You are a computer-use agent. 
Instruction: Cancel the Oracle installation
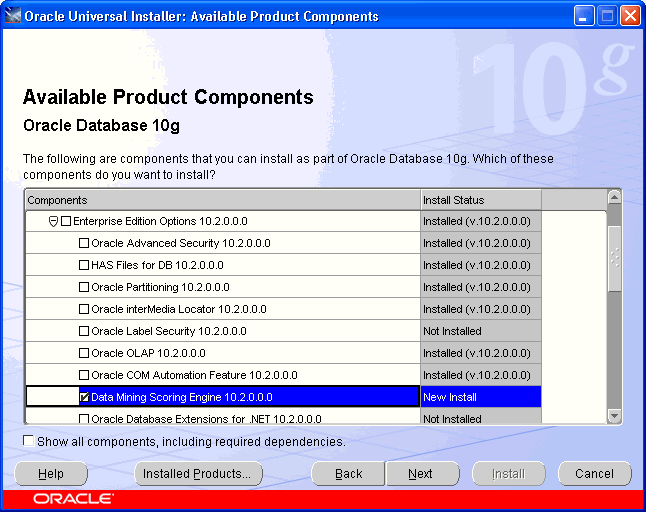pyautogui.click(x=595, y=474)
